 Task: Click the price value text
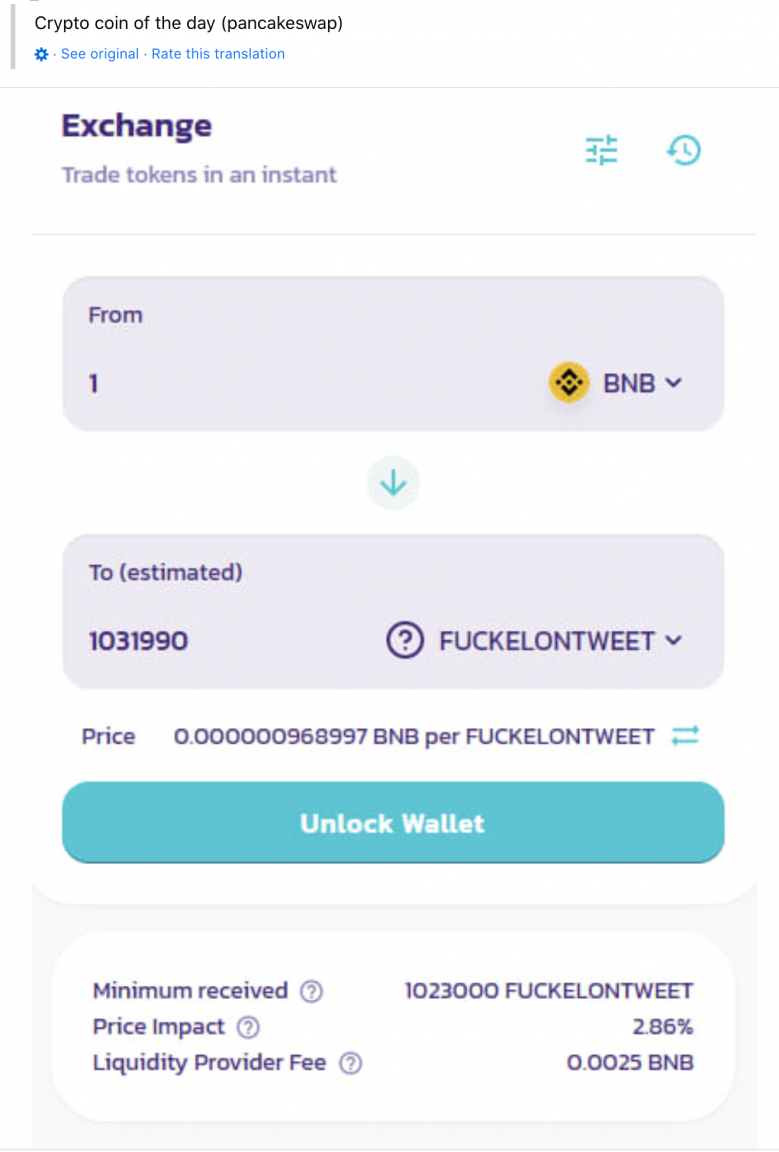tap(414, 736)
